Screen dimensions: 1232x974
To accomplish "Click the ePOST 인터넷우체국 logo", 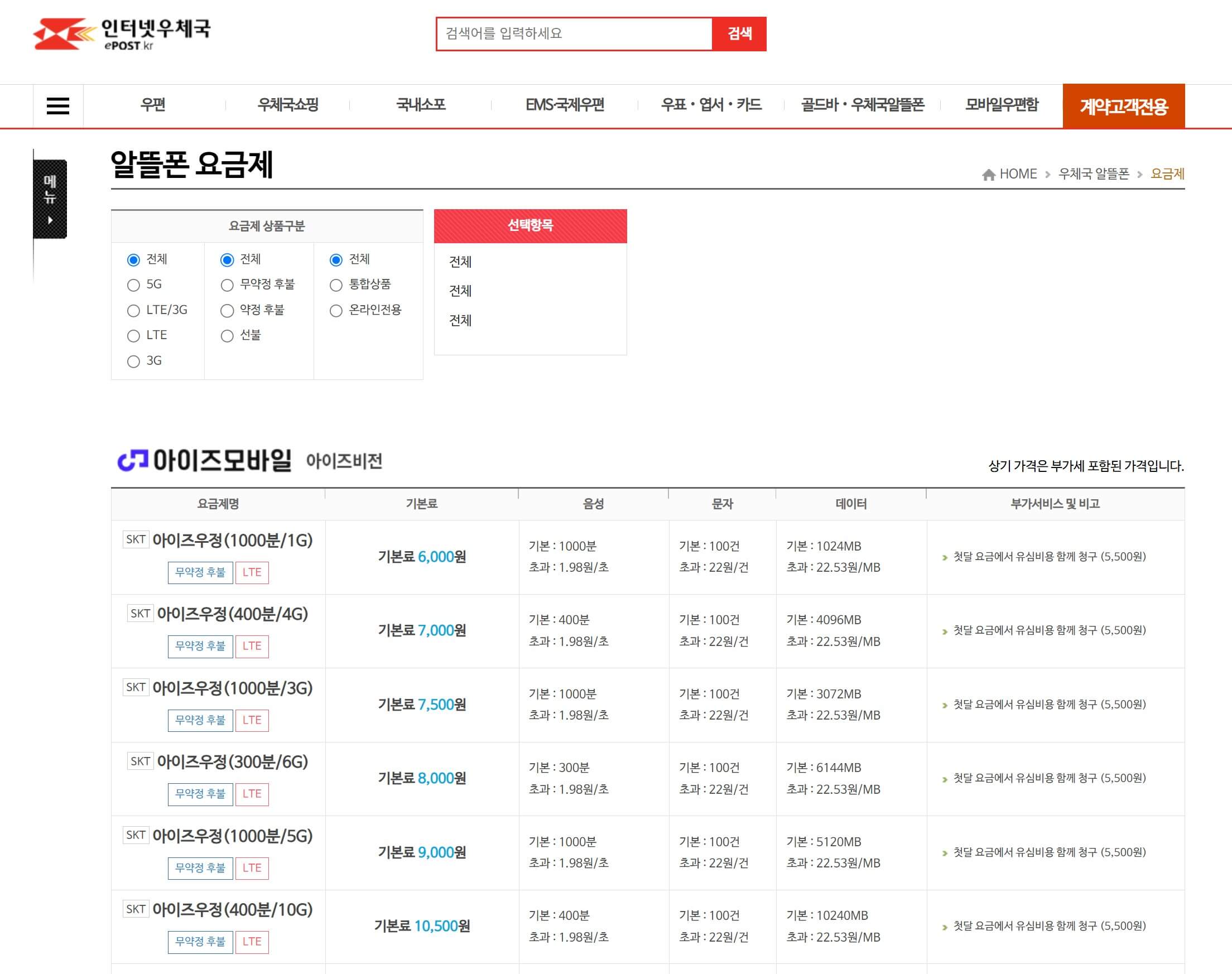I will pos(122,33).
